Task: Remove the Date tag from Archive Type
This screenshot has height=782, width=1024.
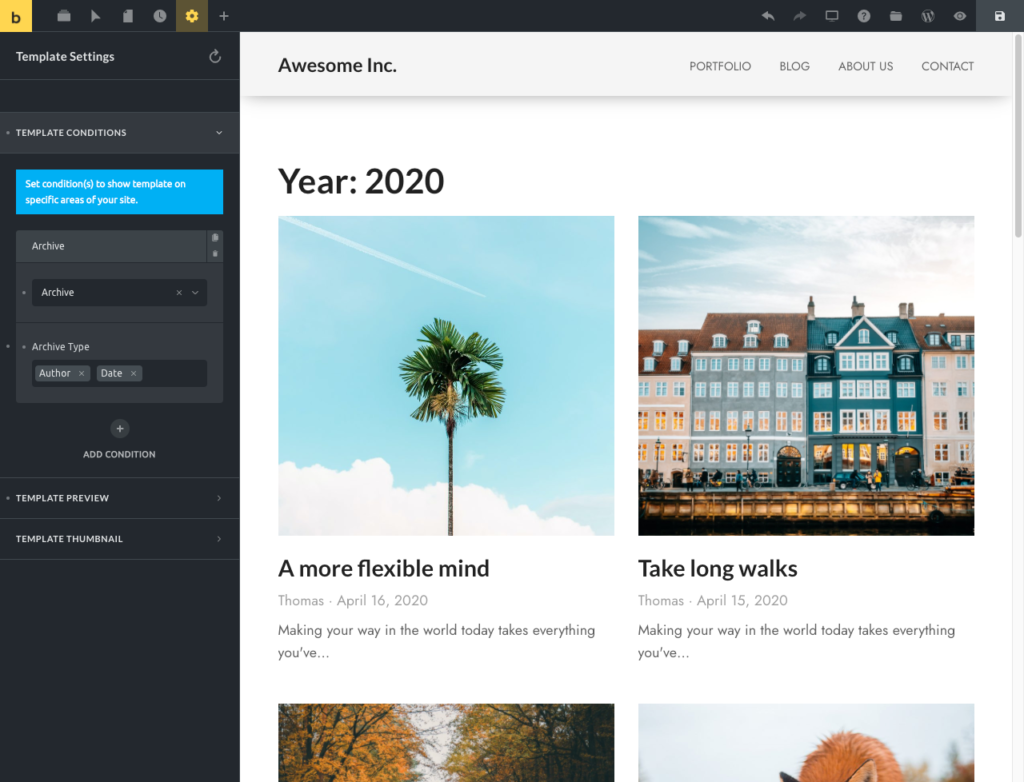Action: [x=133, y=374]
